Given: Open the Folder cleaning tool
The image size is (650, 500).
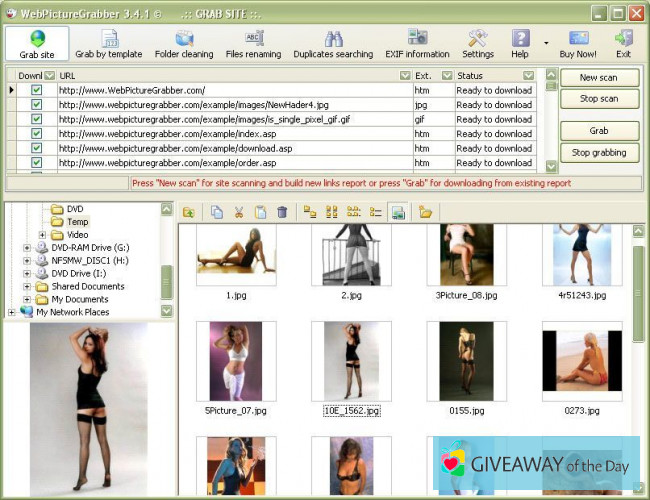Looking at the screenshot, I should pyautogui.click(x=183, y=43).
